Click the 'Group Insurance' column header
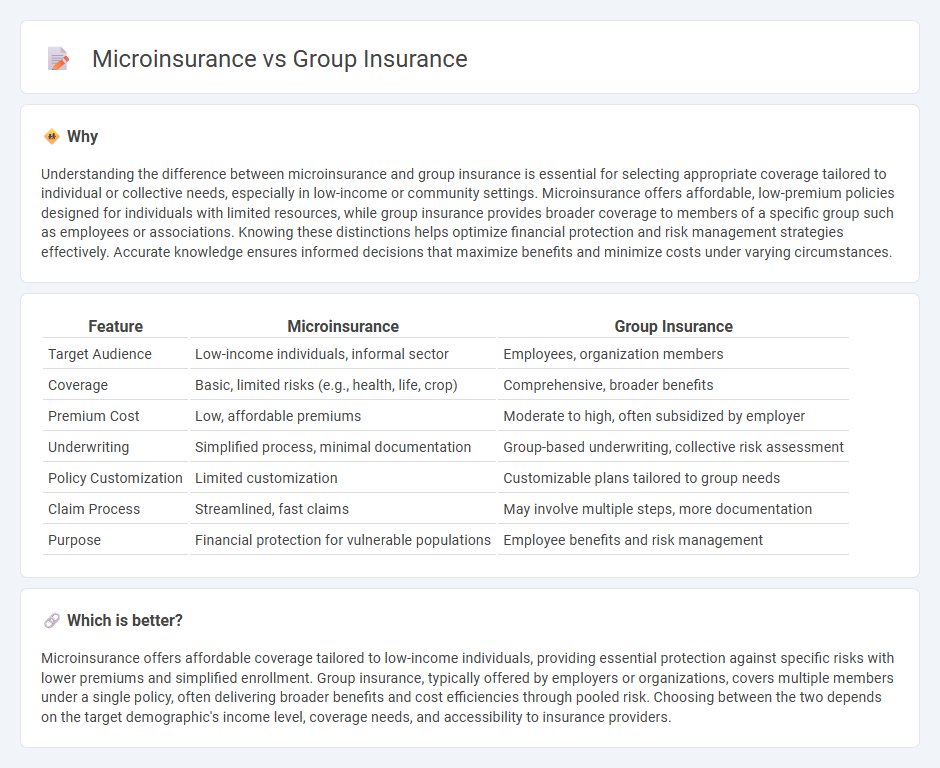Screen dimensions: 940x768 pyautogui.click(x=673, y=326)
